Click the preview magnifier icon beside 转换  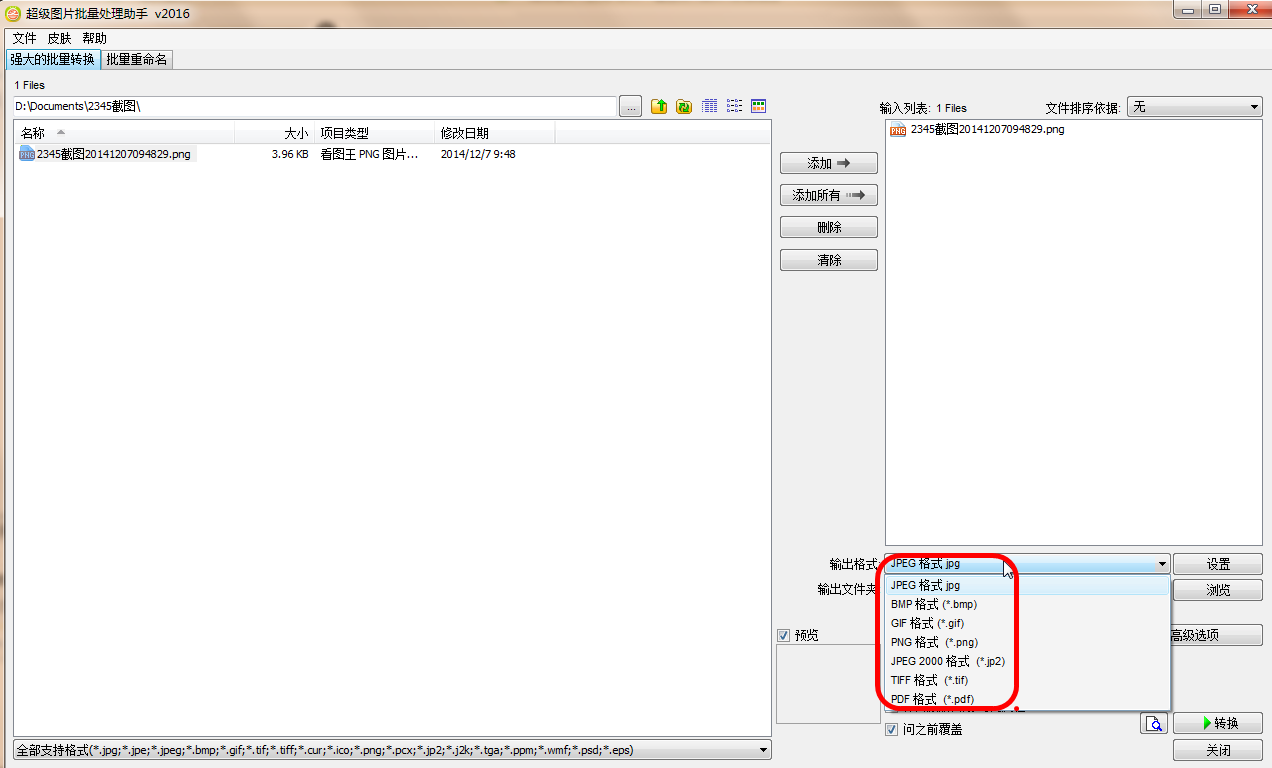click(x=1154, y=723)
